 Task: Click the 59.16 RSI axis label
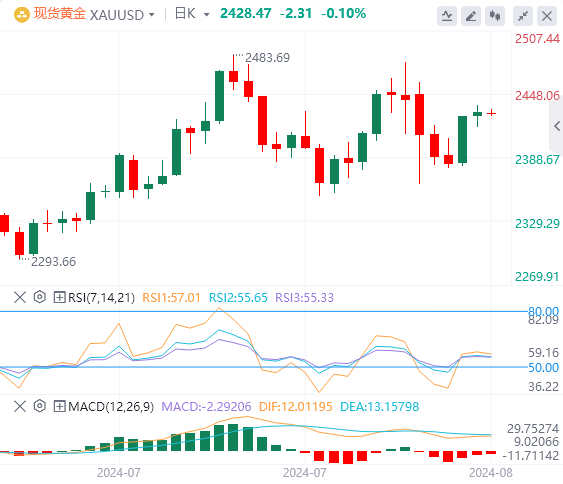pos(543,353)
